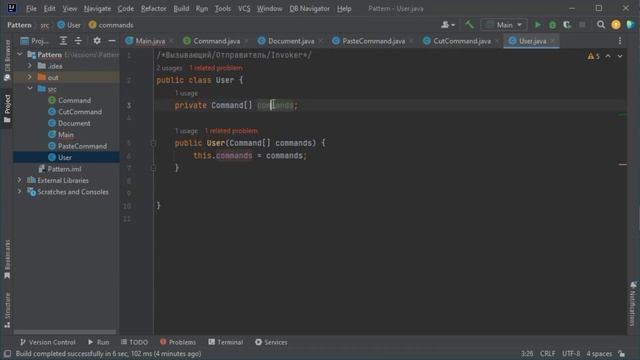Hide the Project tool window
640x360 pixels.
pos(111,41)
